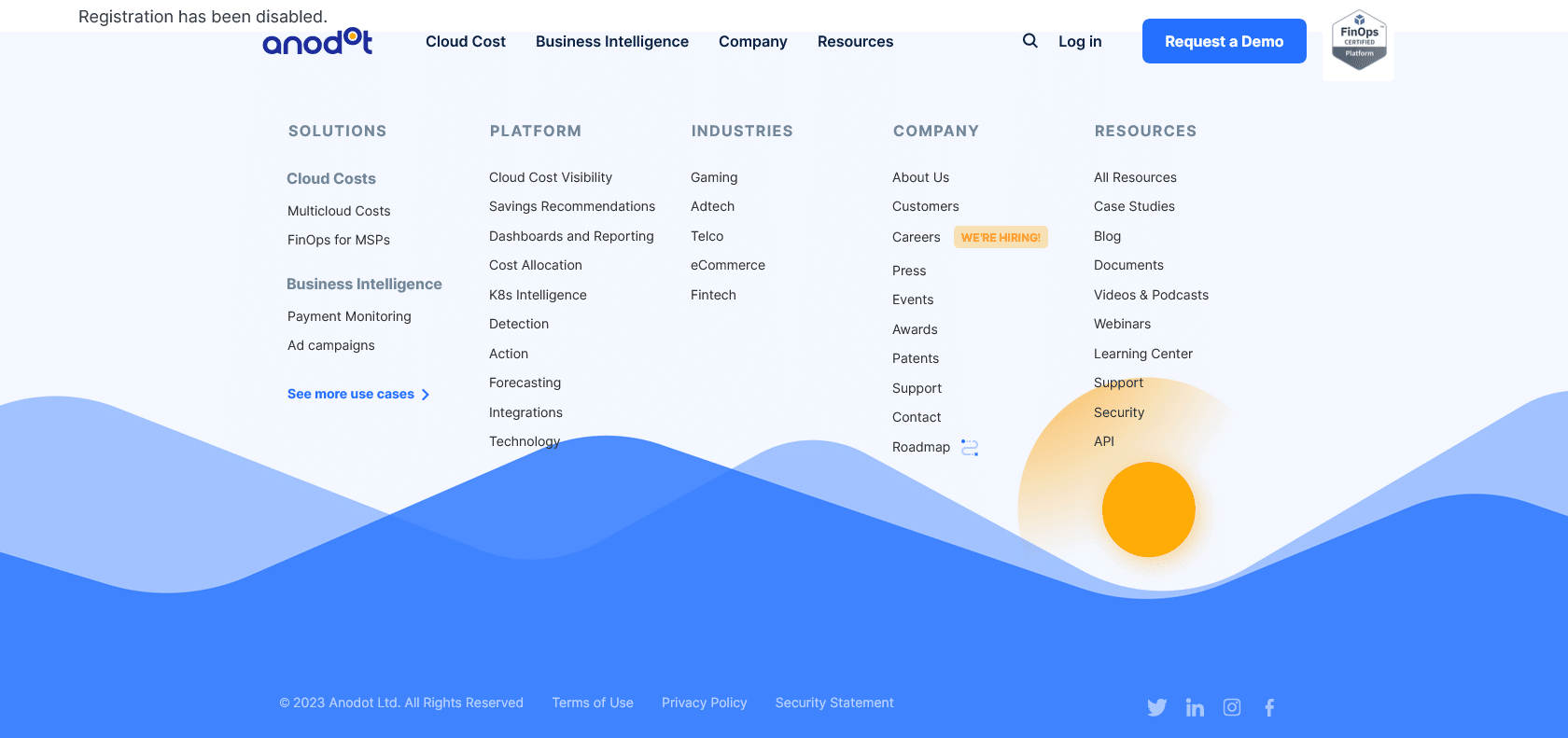1568x738 pixels.
Task: Open Payment Monitoring link
Action: click(x=349, y=316)
